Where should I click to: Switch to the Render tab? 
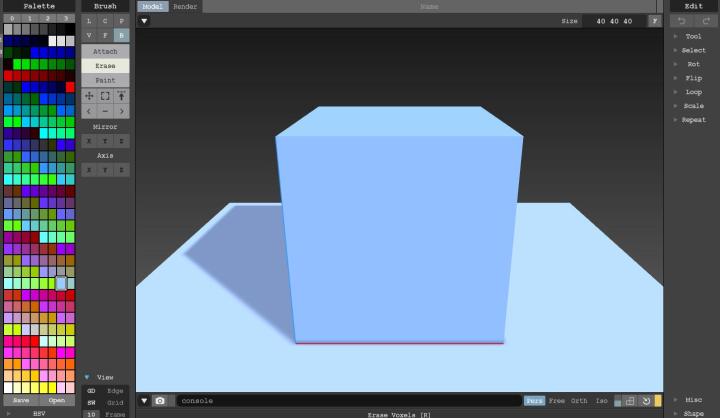click(x=185, y=6)
